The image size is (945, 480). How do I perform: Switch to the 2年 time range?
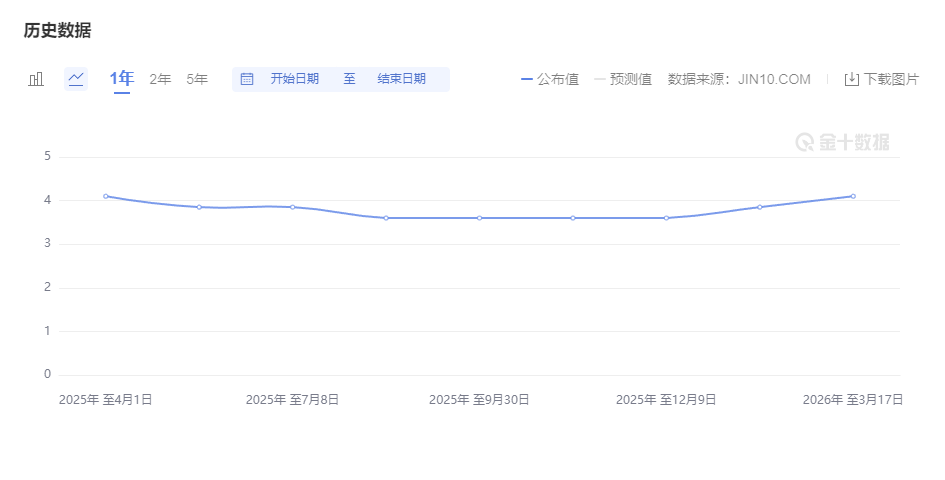160,79
